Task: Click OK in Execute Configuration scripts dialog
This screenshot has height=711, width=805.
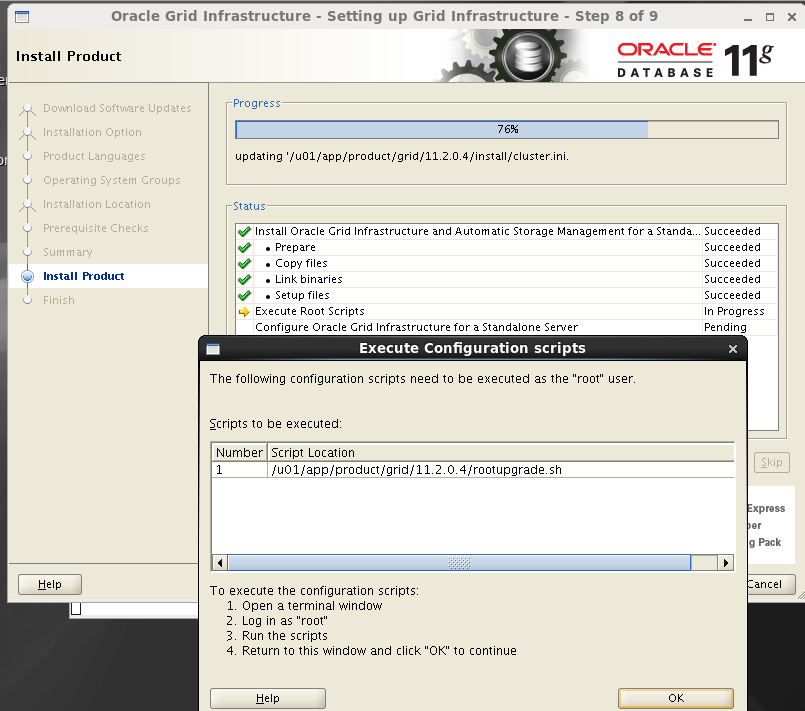Action: pyautogui.click(x=676, y=698)
